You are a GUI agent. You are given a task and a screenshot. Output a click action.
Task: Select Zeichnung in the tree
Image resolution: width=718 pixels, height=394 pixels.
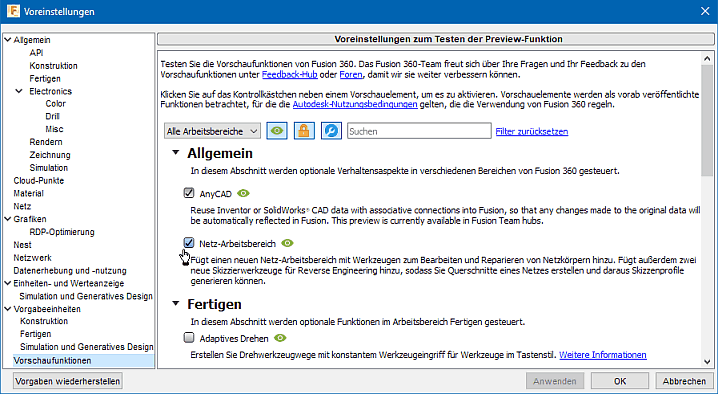point(50,155)
